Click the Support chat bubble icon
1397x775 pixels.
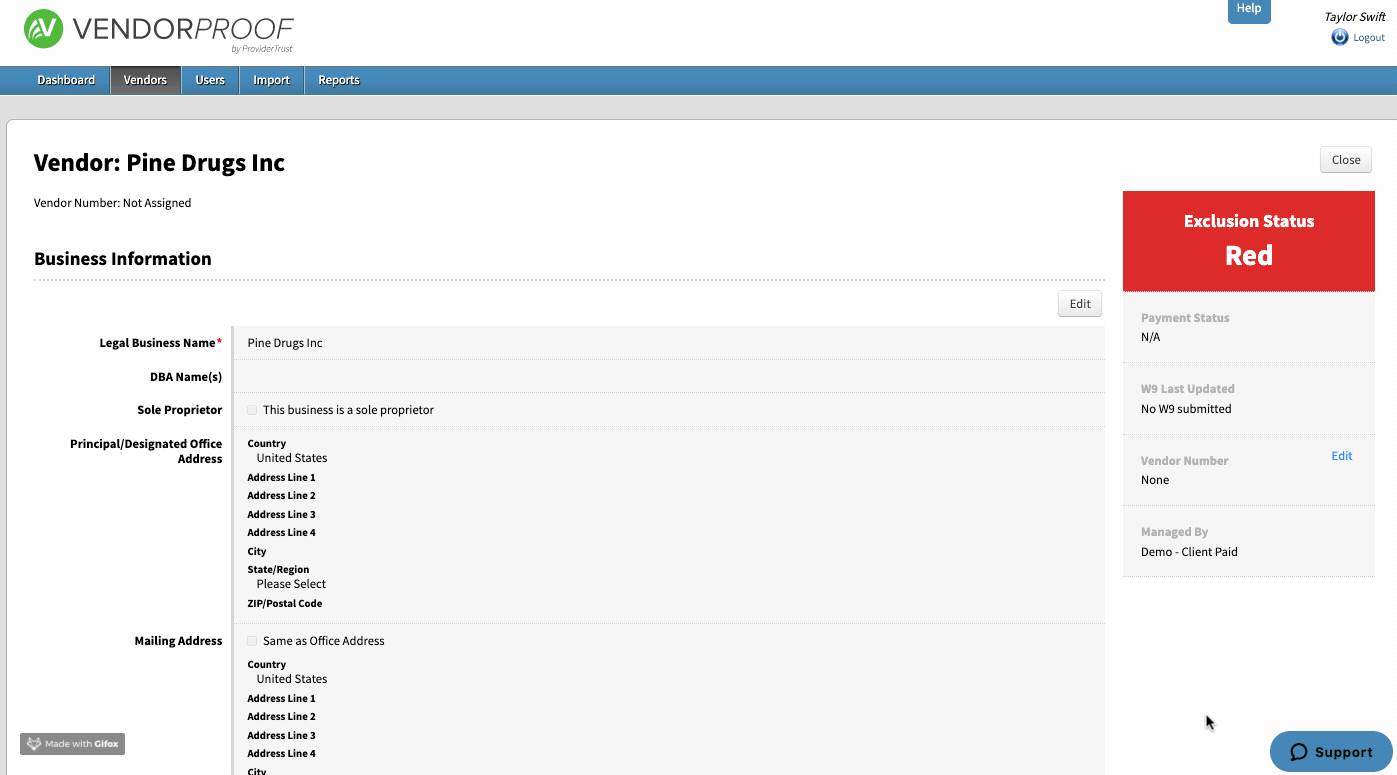(x=1299, y=752)
